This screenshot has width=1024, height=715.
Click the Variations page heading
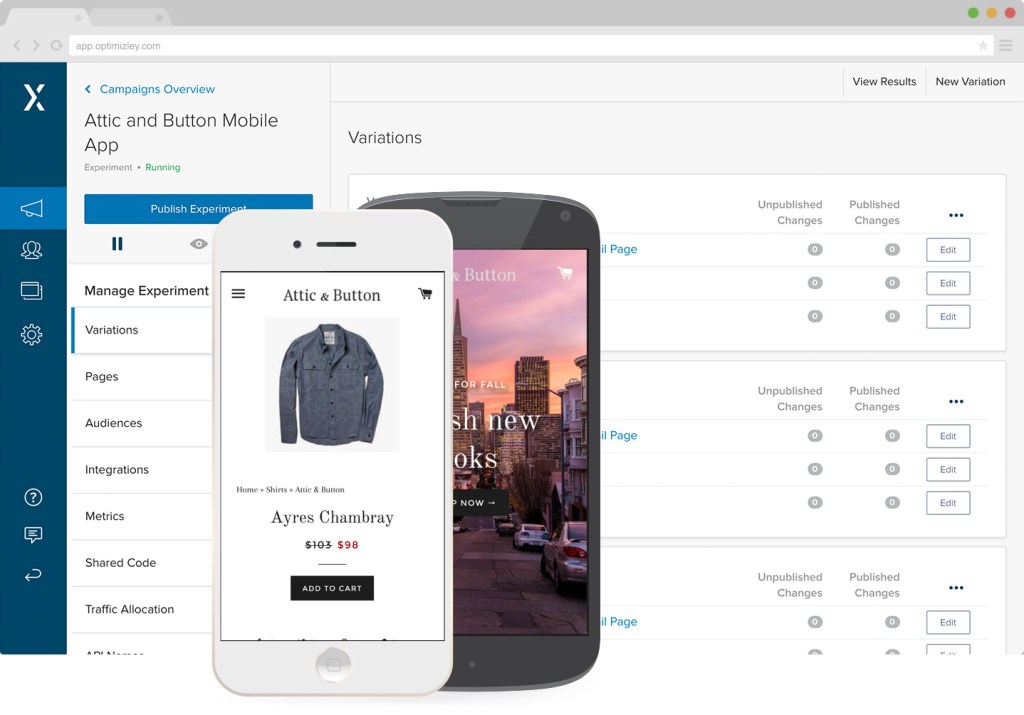click(385, 138)
